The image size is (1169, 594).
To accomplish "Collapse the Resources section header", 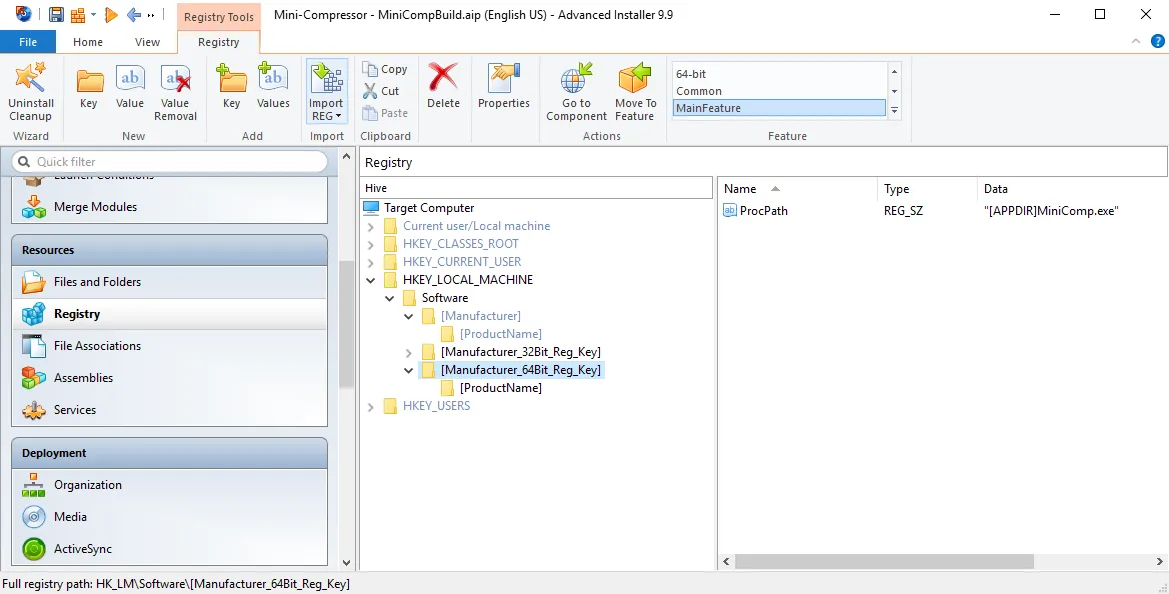I will (169, 250).
